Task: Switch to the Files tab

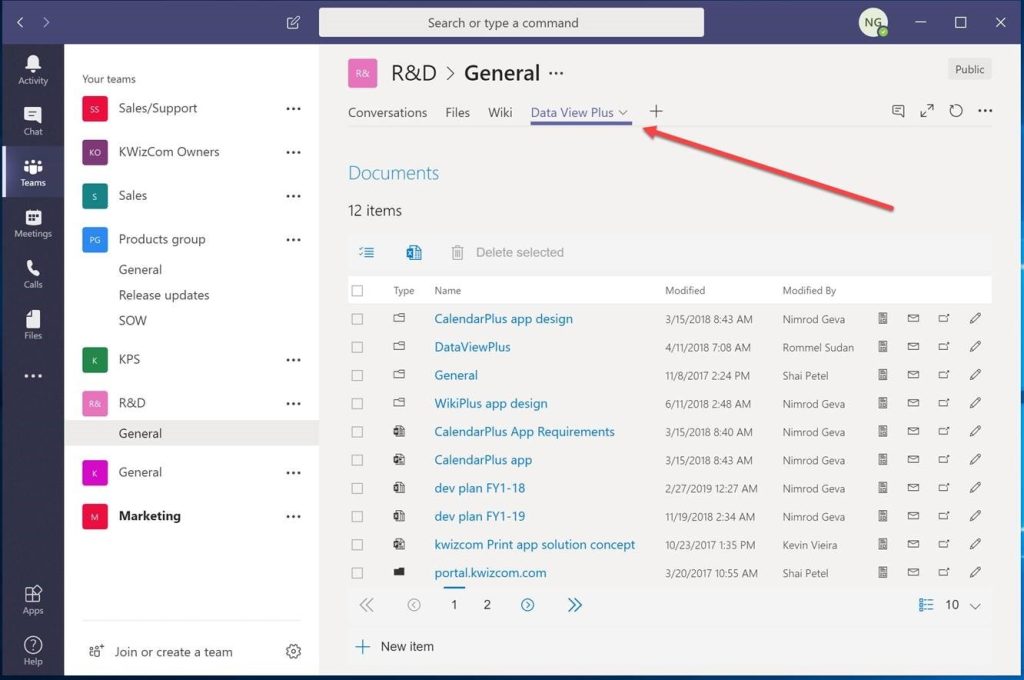Action: [457, 112]
